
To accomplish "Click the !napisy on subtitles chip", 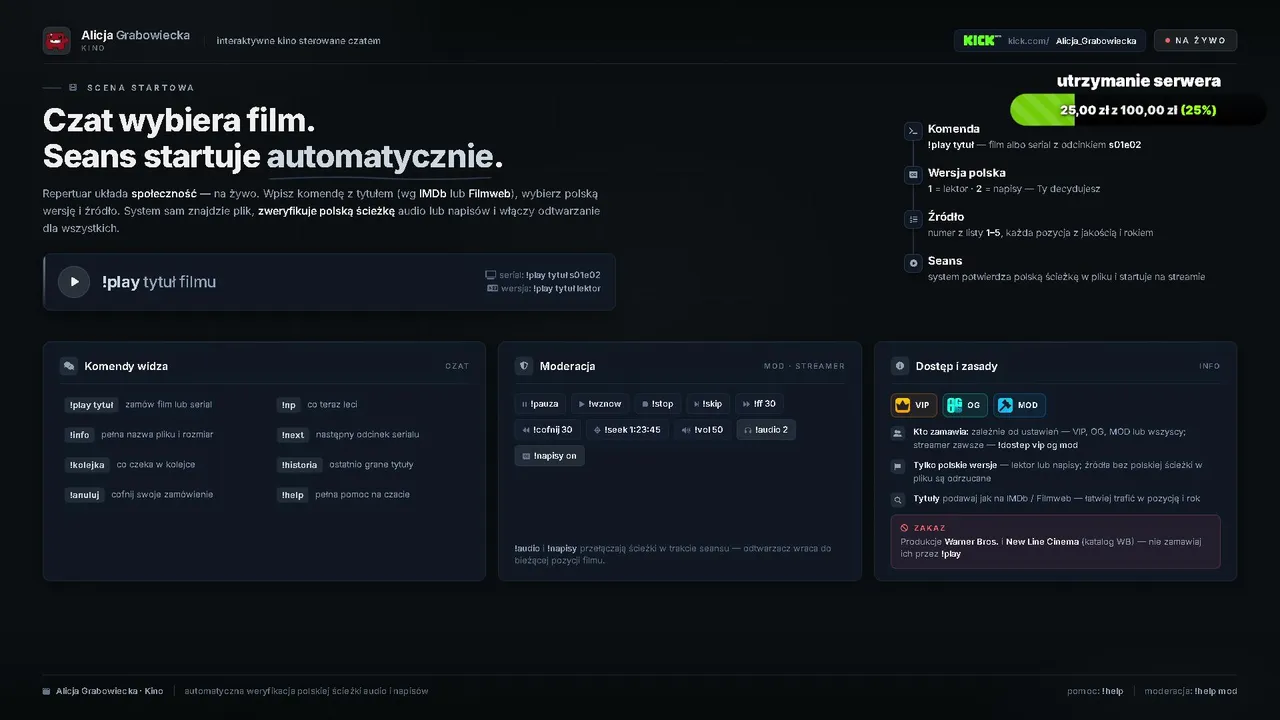I will tap(549, 456).
